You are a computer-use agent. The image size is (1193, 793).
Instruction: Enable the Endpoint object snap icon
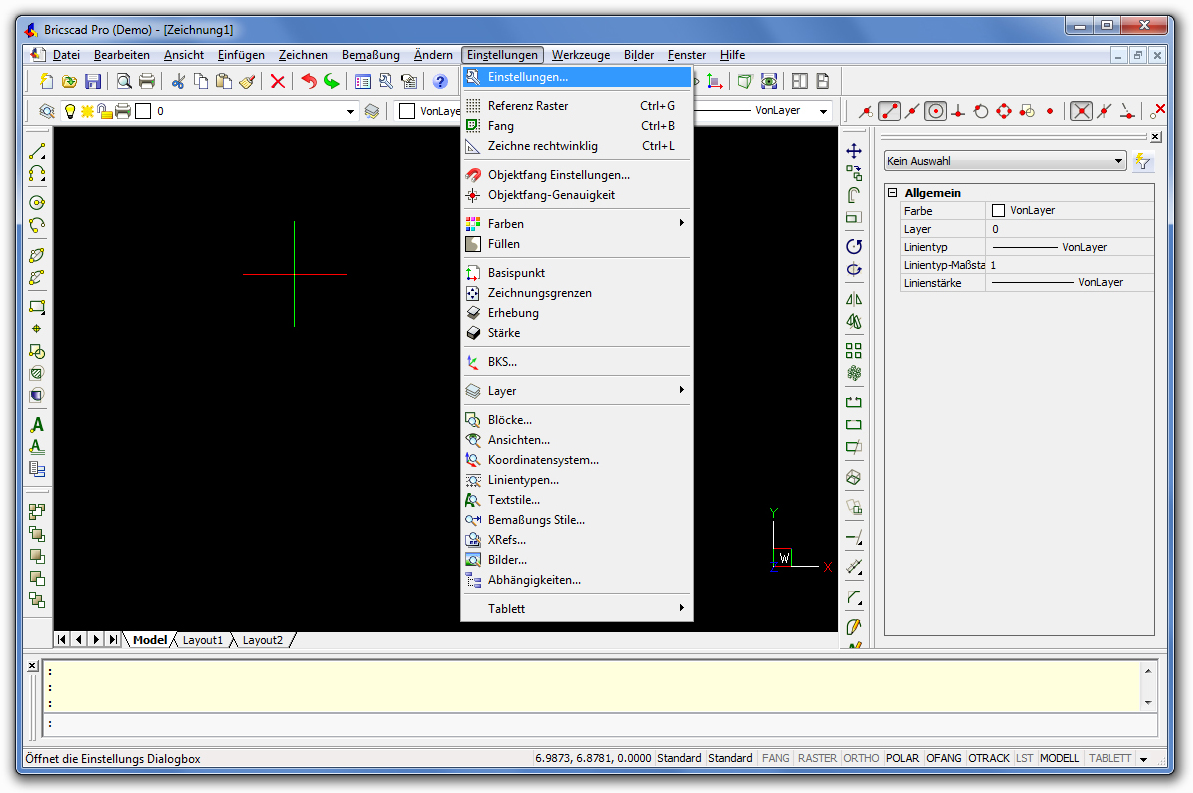(x=889, y=111)
